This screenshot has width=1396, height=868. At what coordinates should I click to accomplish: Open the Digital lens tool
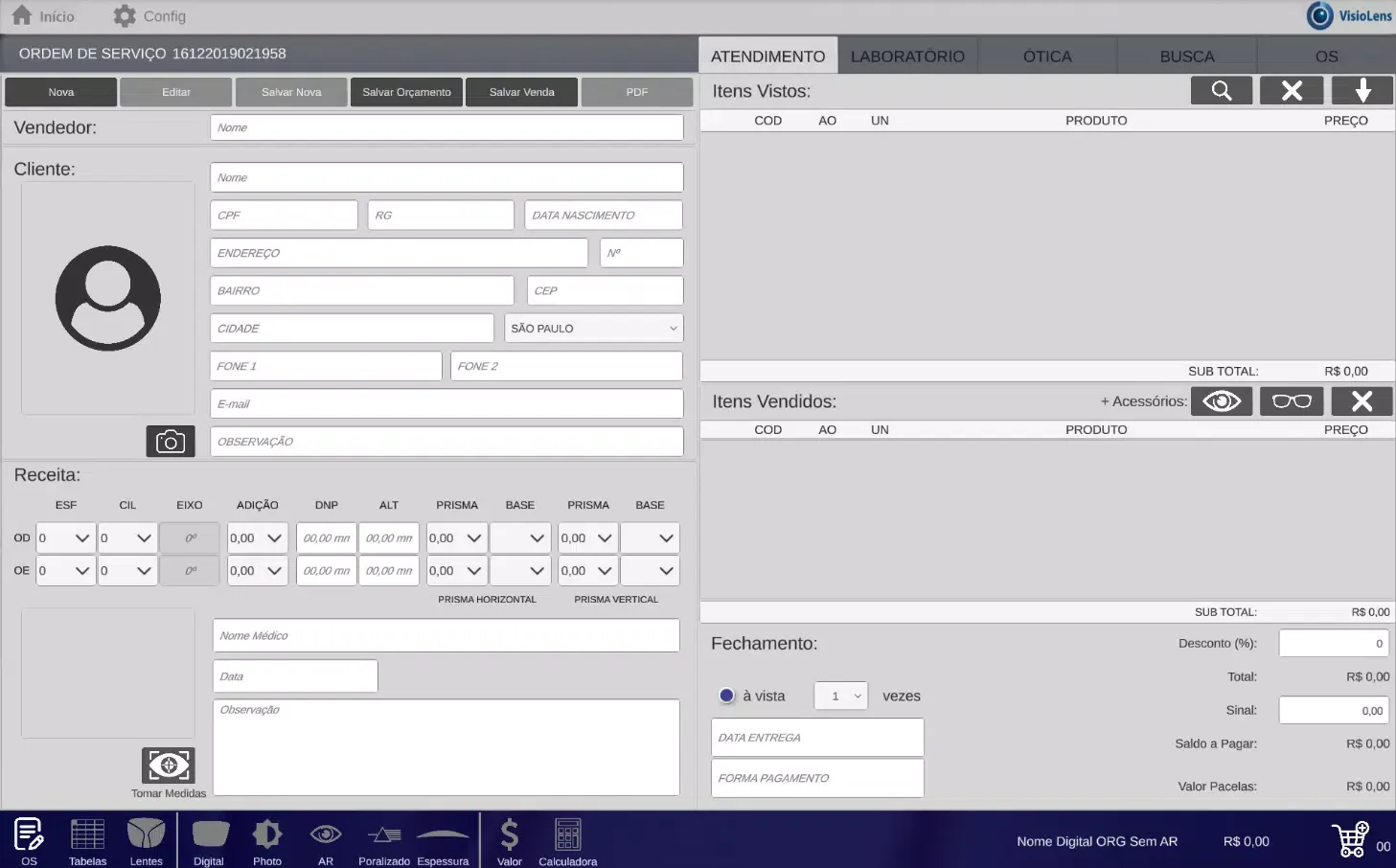pos(209,838)
